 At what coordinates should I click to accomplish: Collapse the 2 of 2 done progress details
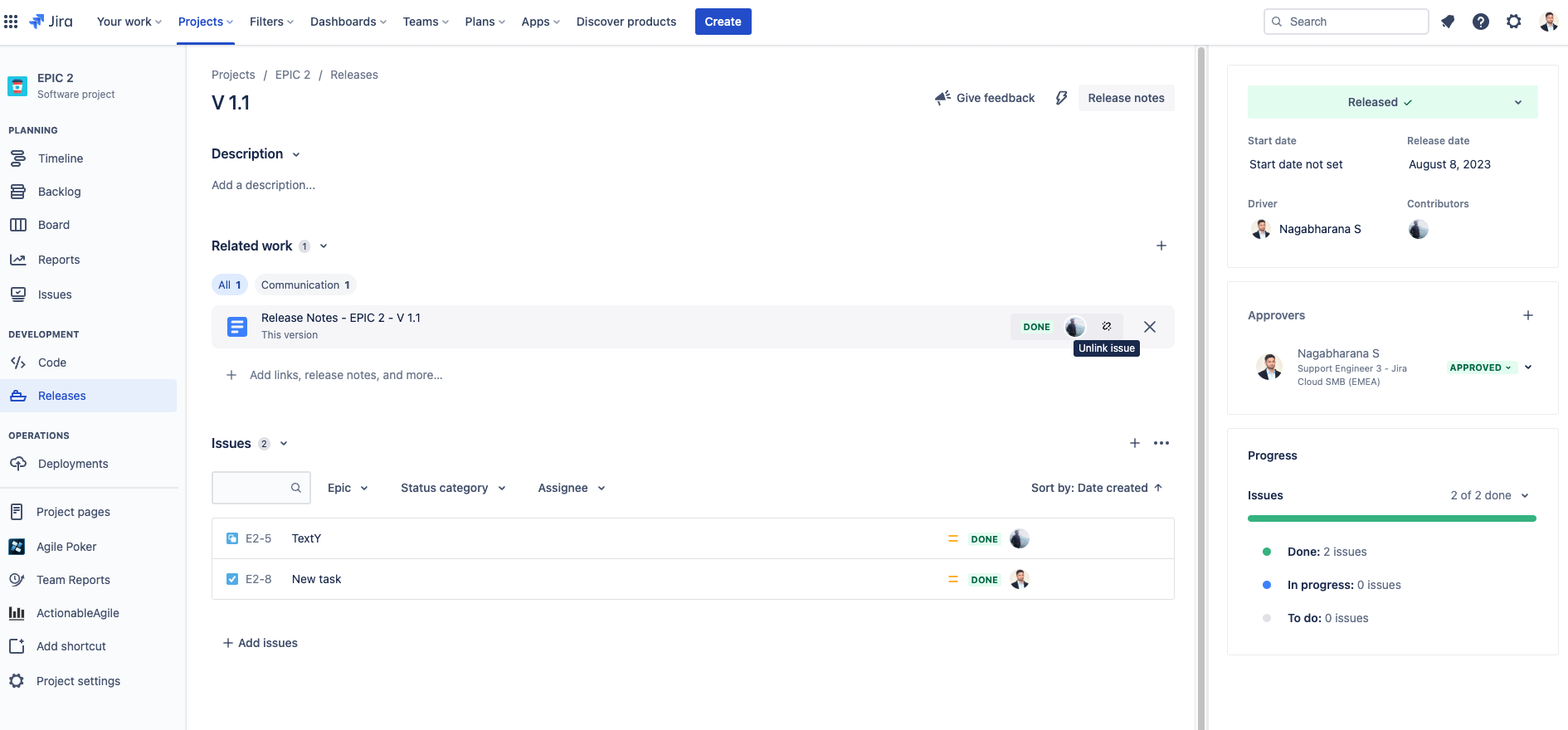[x=1525, y=495]
